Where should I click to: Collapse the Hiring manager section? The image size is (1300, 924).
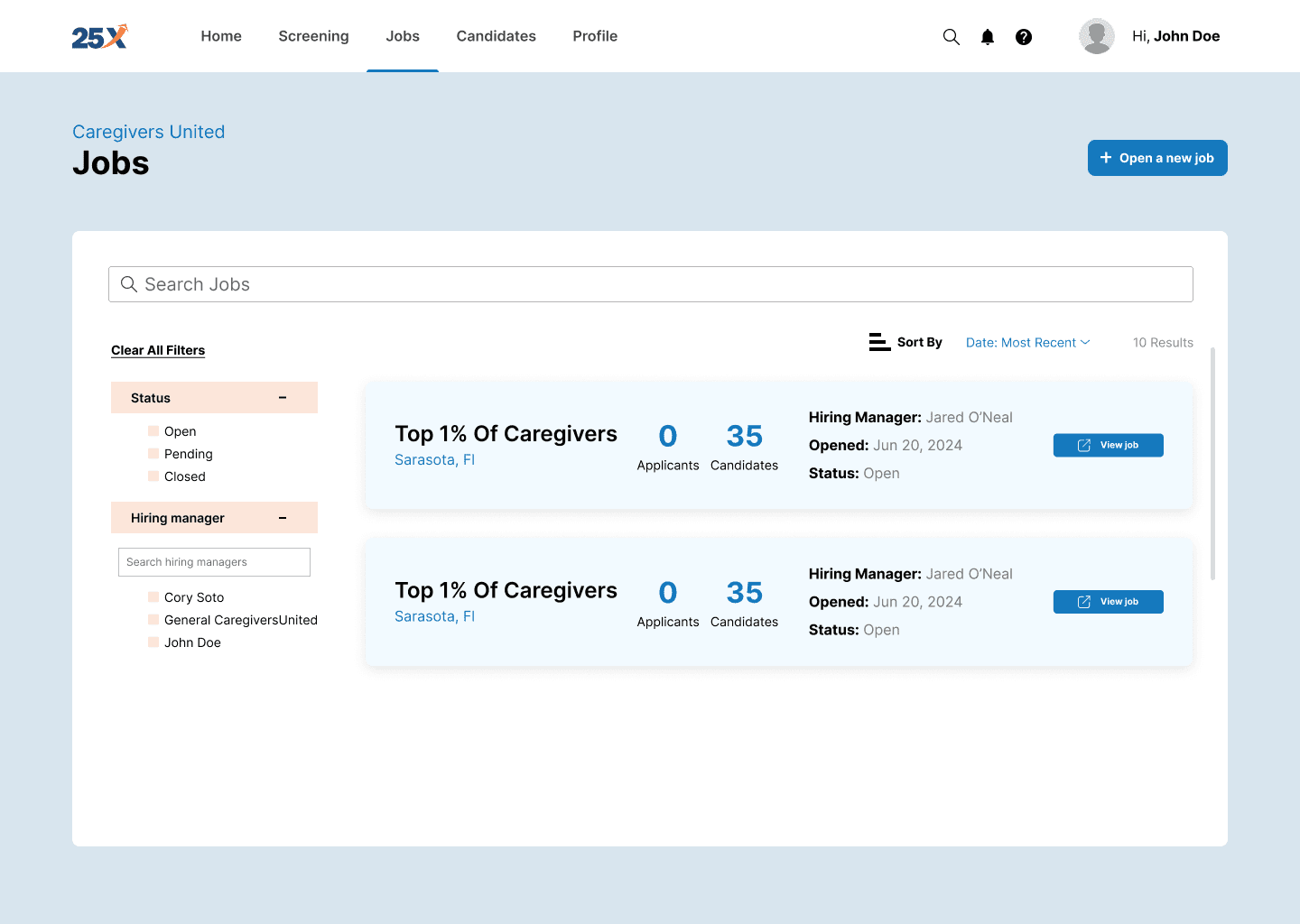[x=282, y=517]
